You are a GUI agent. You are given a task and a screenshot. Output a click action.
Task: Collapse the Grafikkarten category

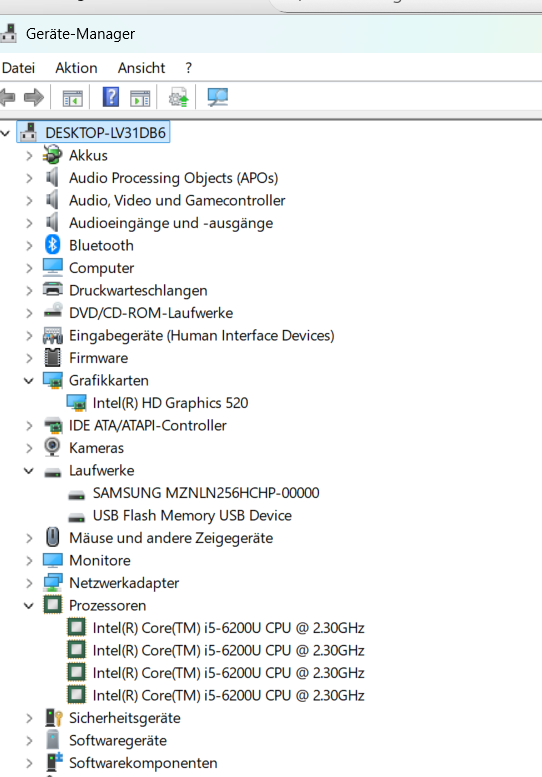[x=29, y=381]
